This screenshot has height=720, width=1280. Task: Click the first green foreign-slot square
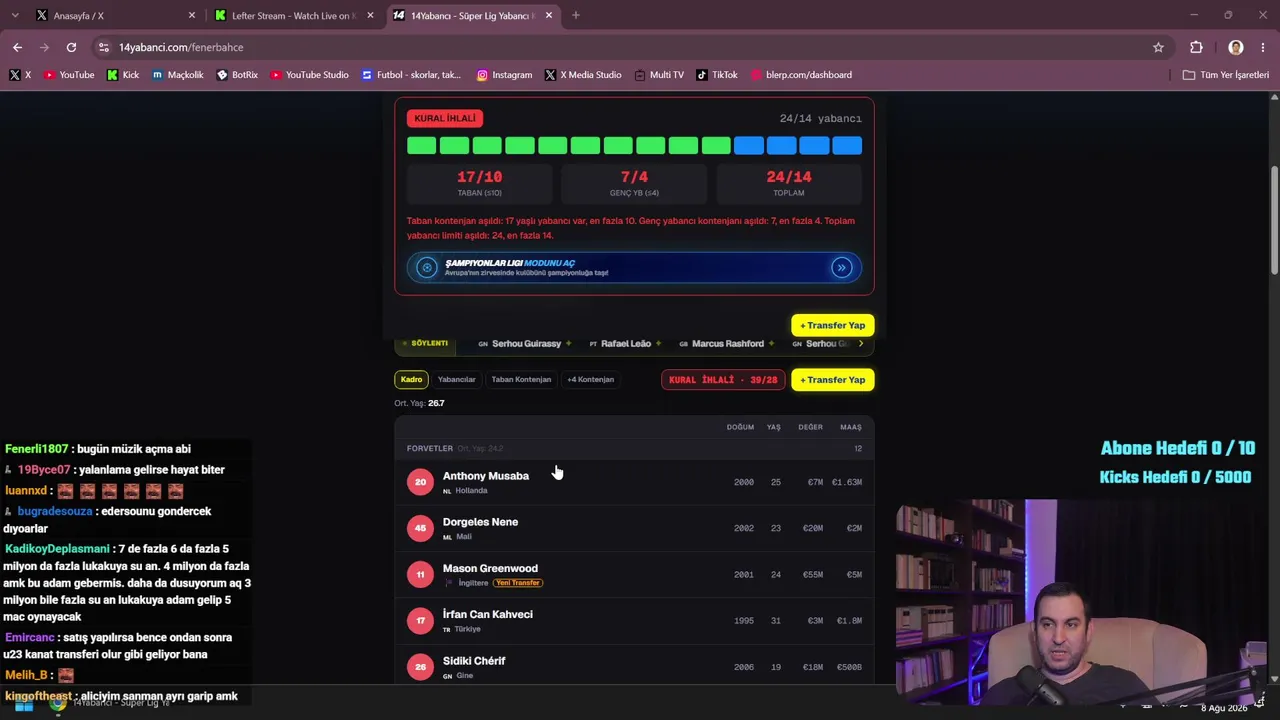pos(421,146)
